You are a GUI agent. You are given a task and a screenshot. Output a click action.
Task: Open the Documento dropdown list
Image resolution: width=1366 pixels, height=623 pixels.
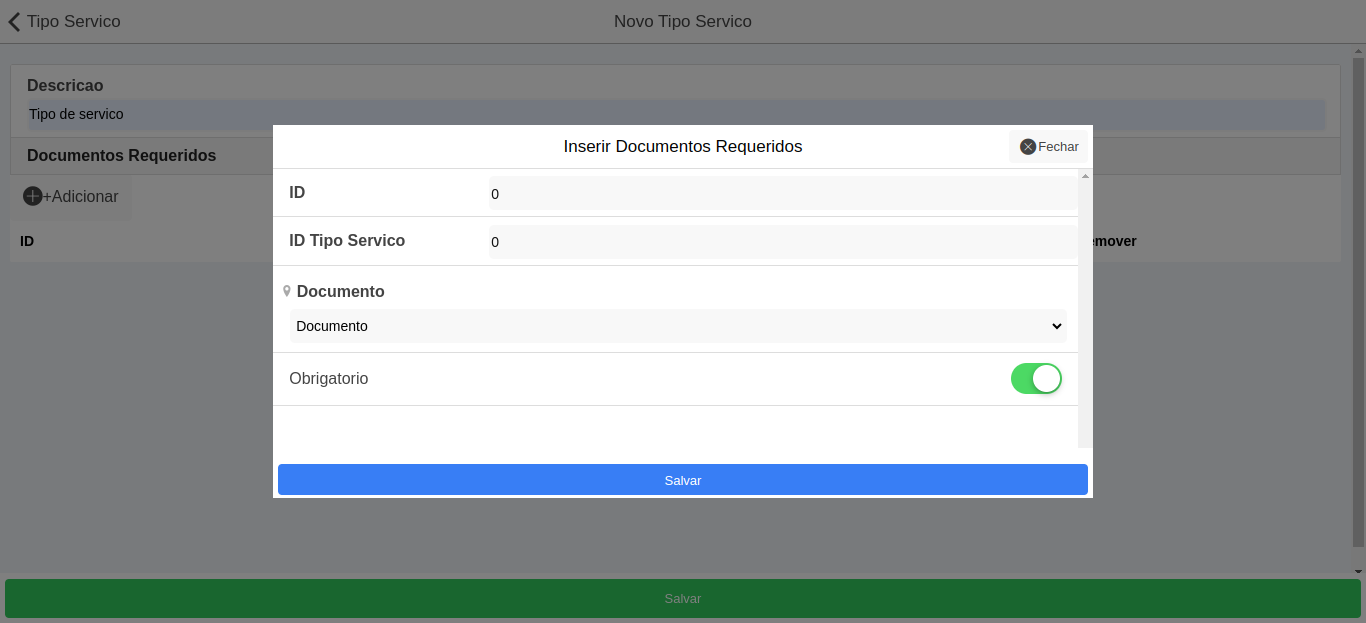tap(677, 326)
